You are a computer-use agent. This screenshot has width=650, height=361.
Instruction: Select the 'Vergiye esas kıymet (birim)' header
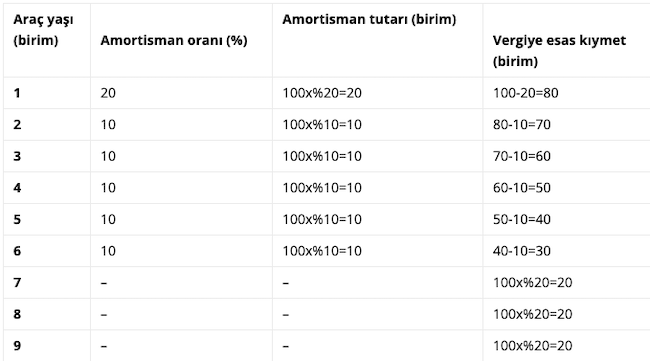pyautogui.click(x=559, y=51)
